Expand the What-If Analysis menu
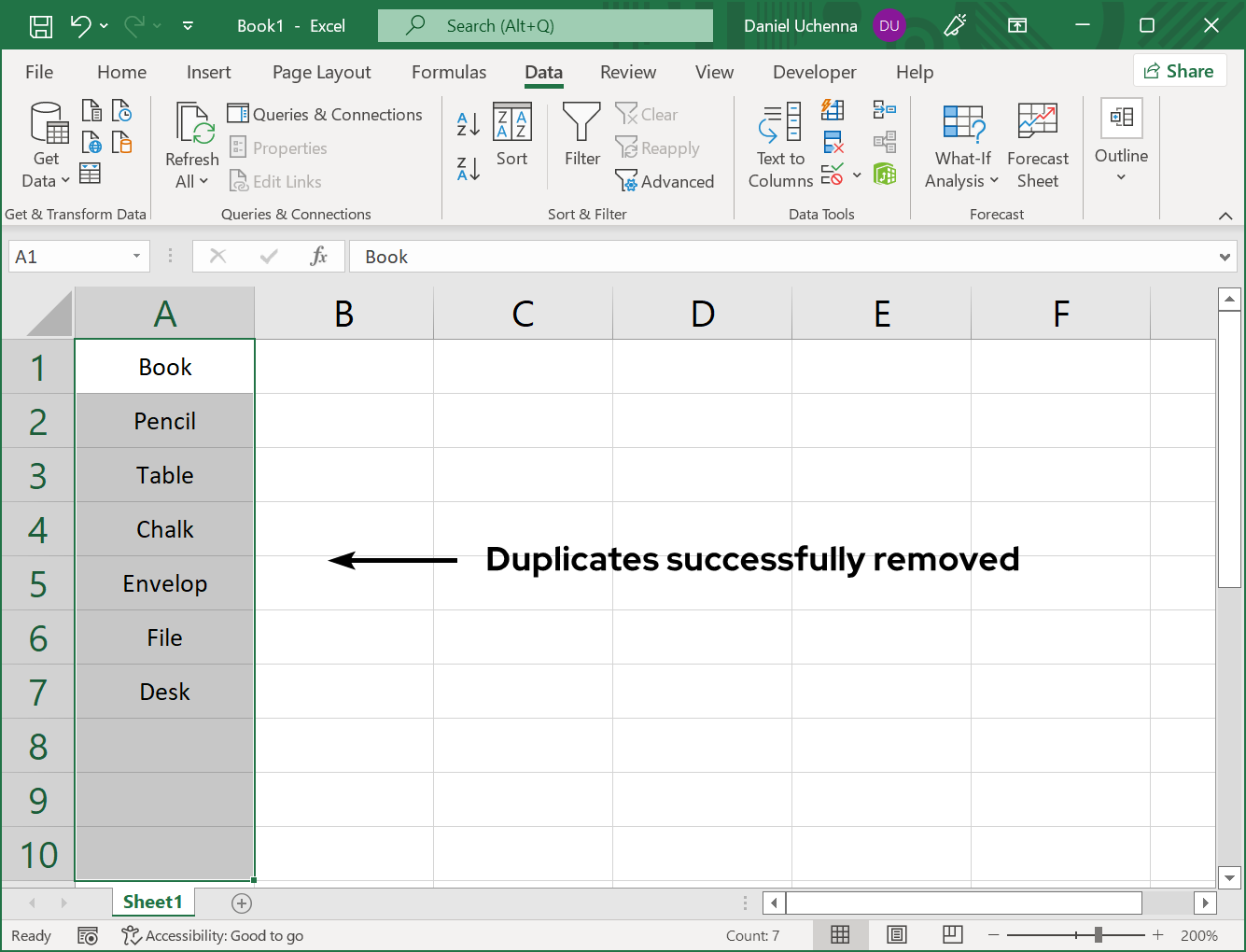Viewport: 1246px width, 952px height. [x=961, y=145]
